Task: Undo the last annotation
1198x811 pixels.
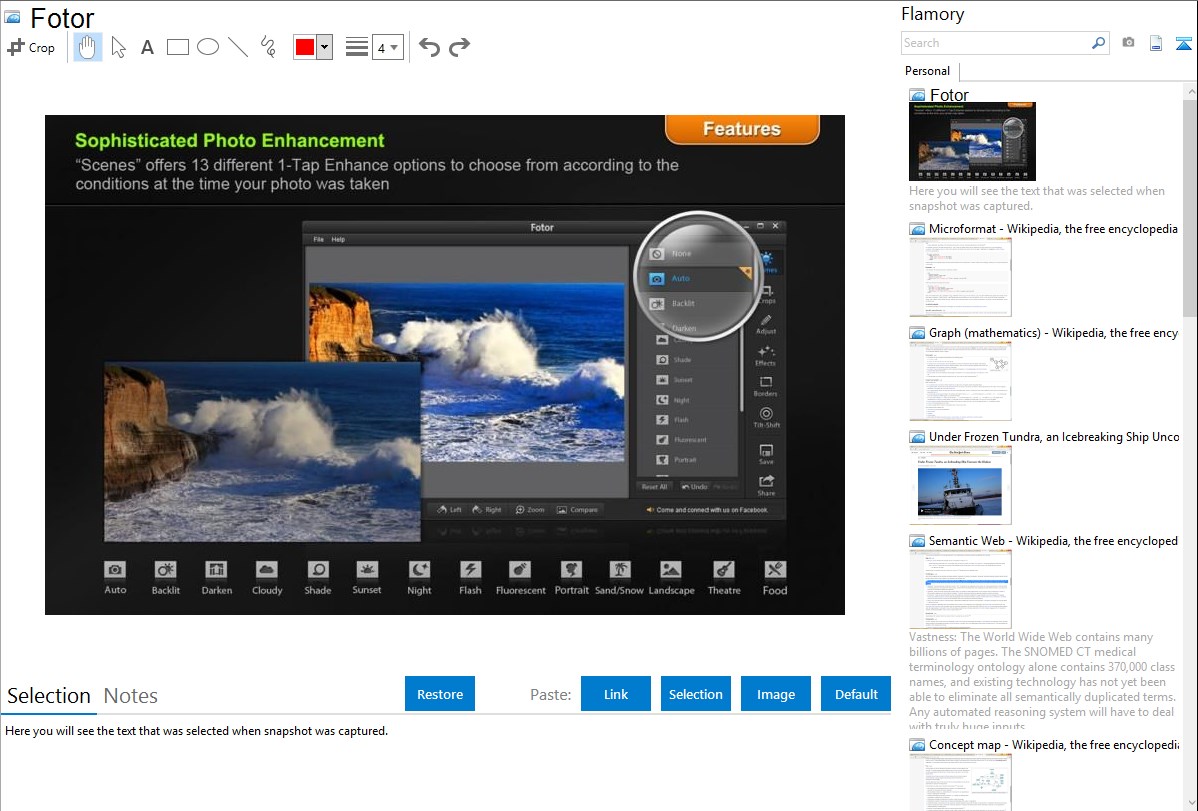Action: 429,47
